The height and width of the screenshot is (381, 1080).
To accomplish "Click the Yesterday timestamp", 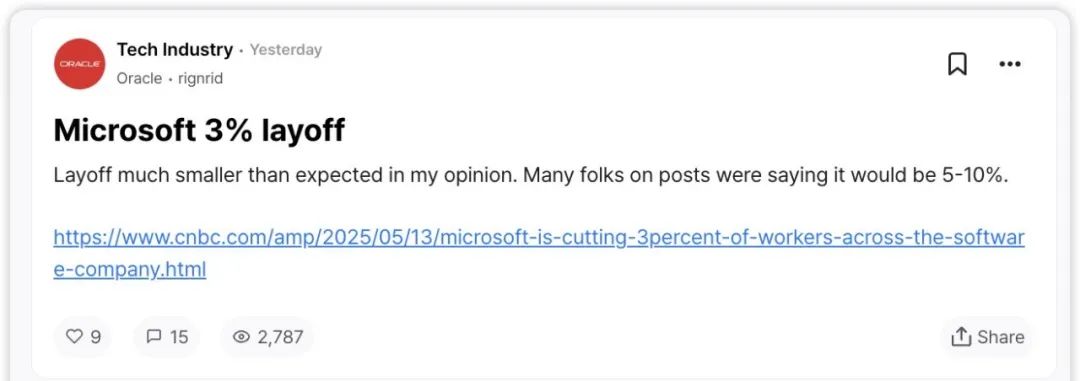I will pyautogui.click(x=286, y=50).
